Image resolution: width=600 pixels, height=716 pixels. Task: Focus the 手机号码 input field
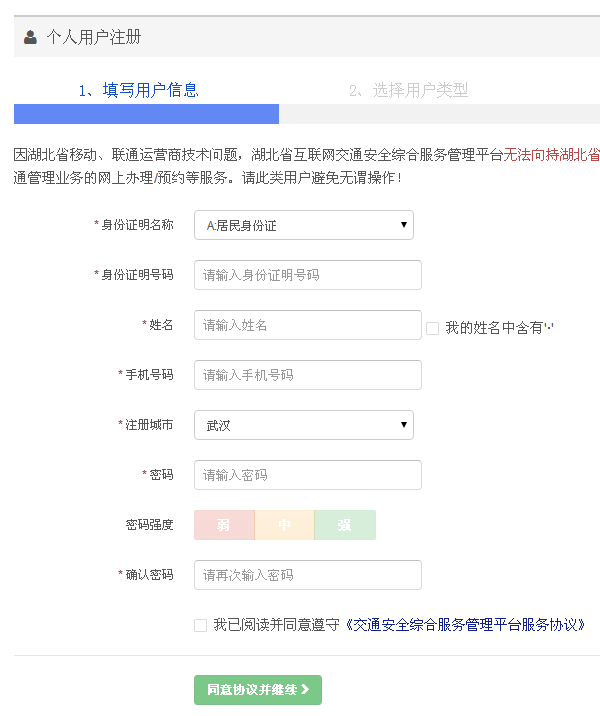tap(307, 375)
